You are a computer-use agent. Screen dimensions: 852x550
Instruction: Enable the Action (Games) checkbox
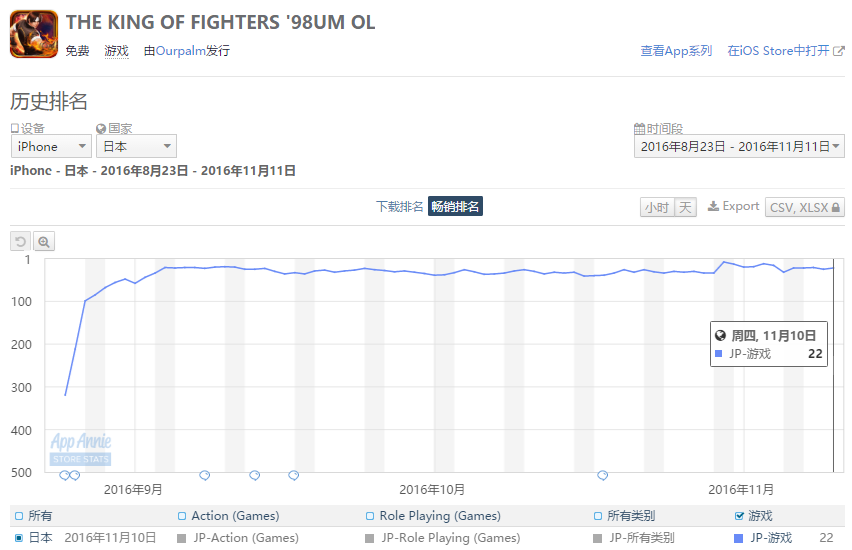point(182,516)
